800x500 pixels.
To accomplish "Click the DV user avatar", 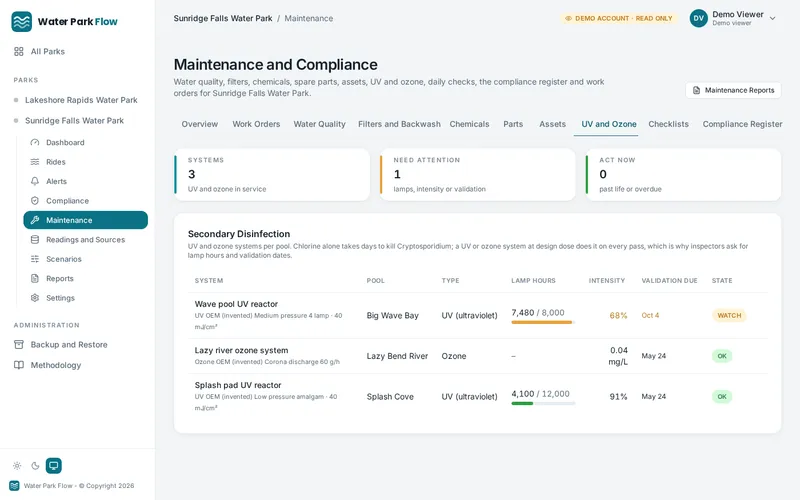I will [698, 18].
